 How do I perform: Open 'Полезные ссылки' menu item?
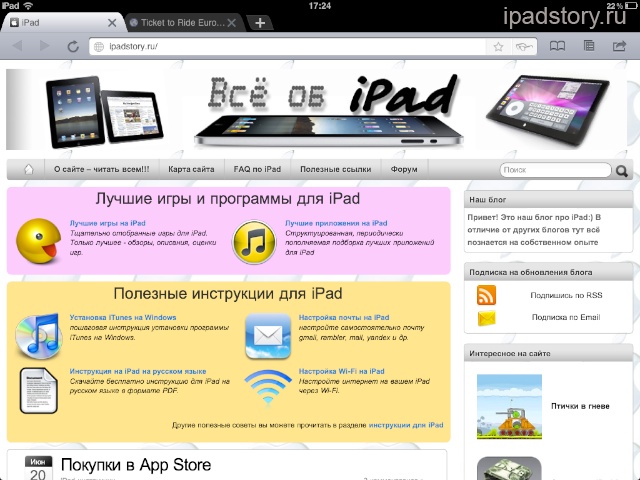pyautogui.click(x=336, y=169)
